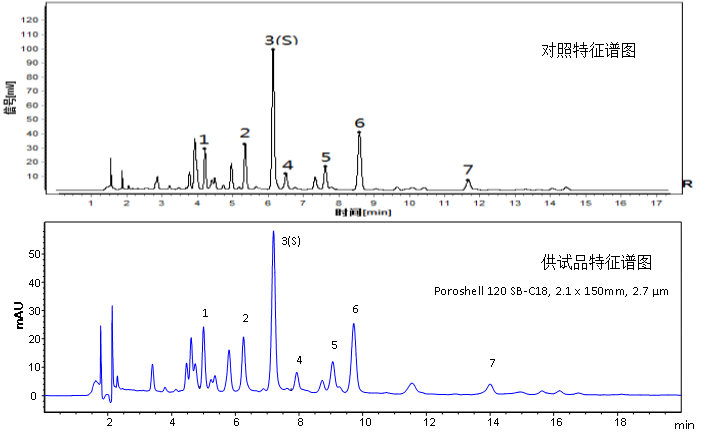Click the 时间[min] x-axis label

point(363,212)
